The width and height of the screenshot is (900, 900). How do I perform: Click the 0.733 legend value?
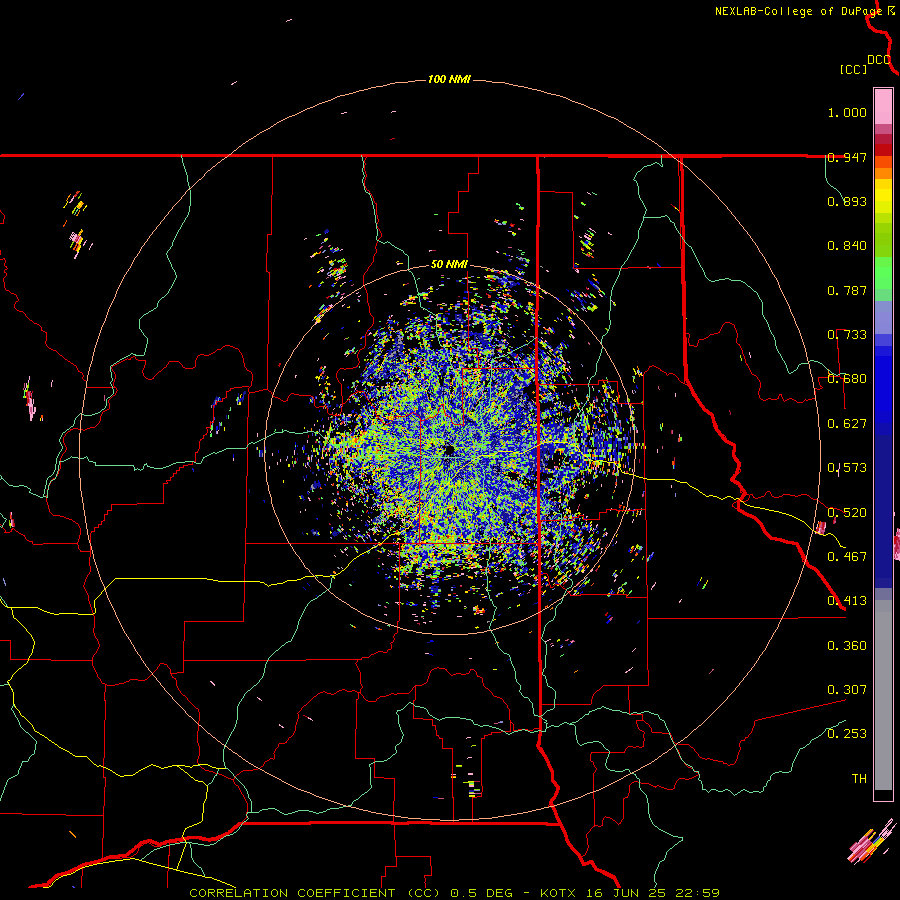[847, 335]
